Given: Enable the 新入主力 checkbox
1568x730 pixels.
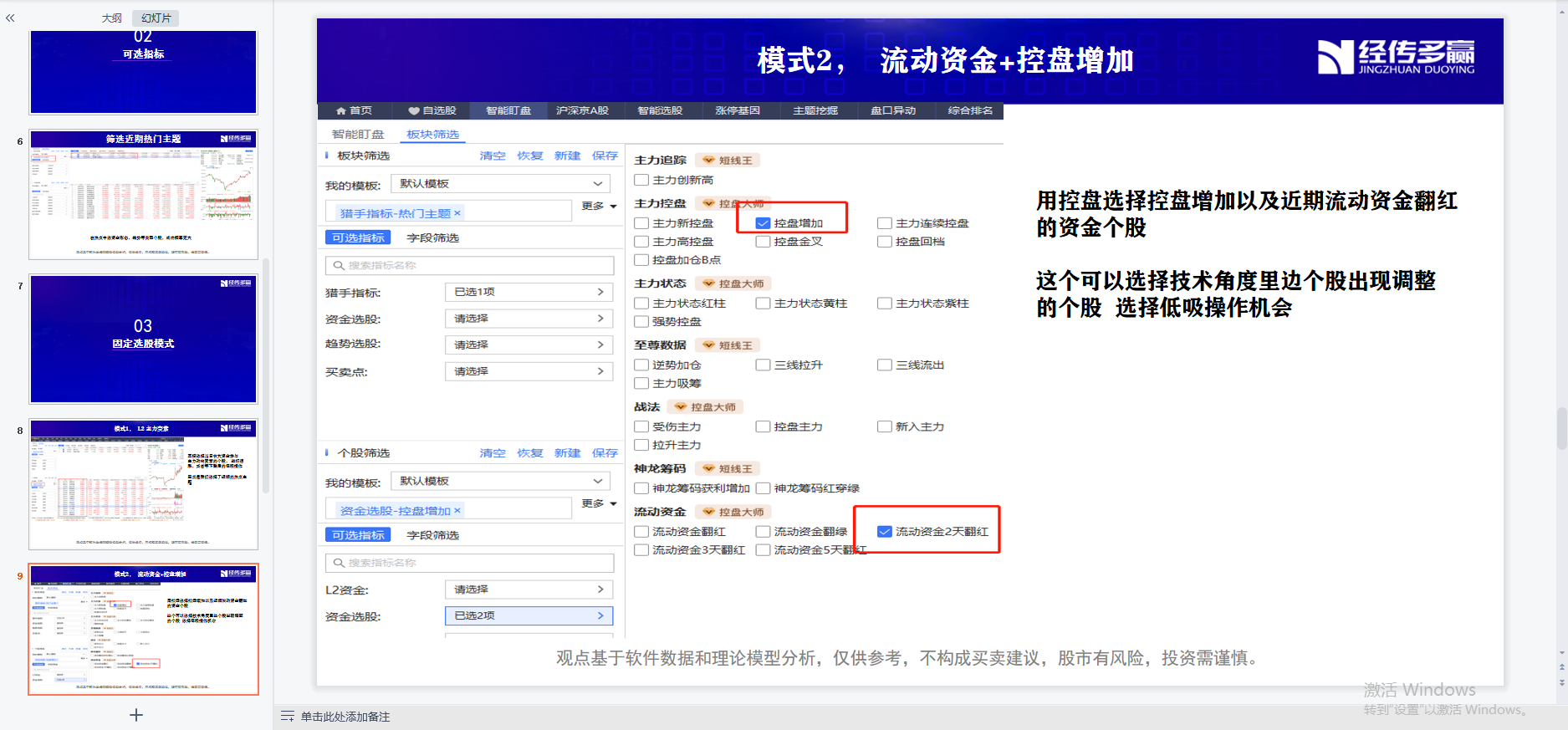Looking at the screenshot, I should [x=885, y=427].
